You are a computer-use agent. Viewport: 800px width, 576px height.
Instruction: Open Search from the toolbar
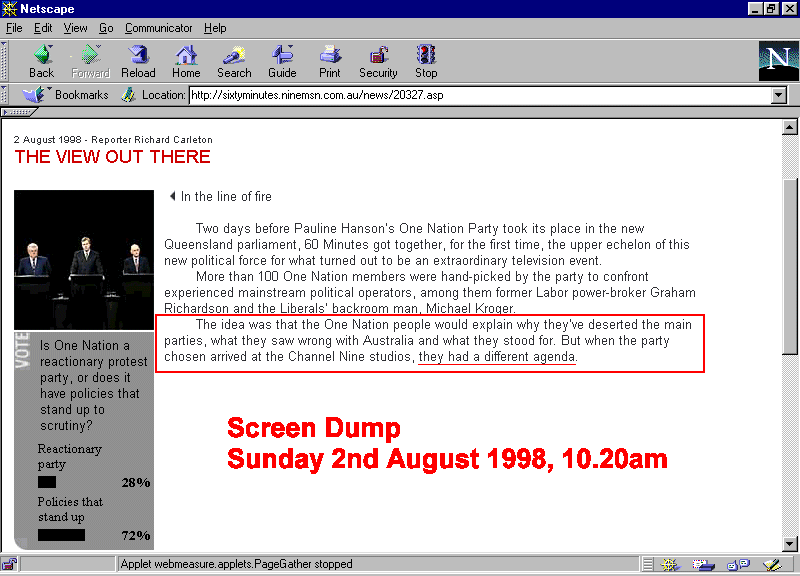coord(234,61)
